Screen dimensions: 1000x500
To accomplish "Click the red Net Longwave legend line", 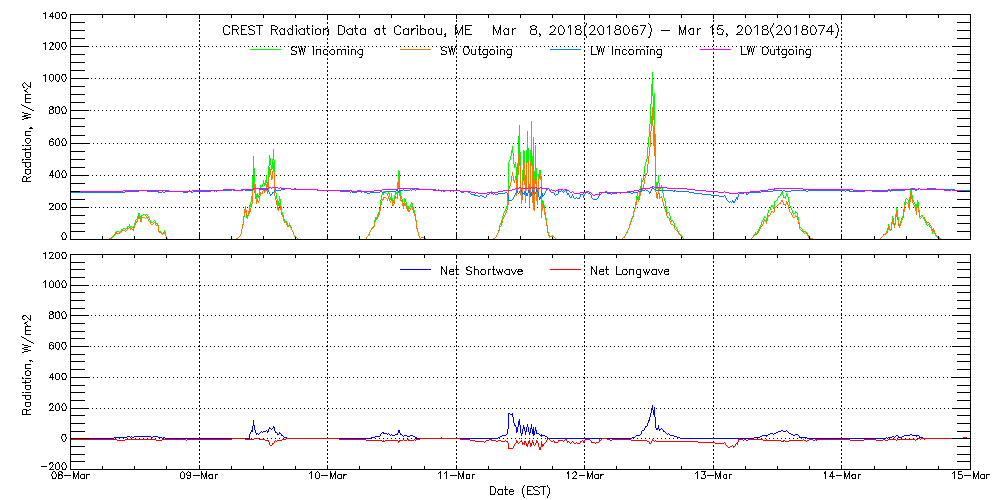I will 566,270.
